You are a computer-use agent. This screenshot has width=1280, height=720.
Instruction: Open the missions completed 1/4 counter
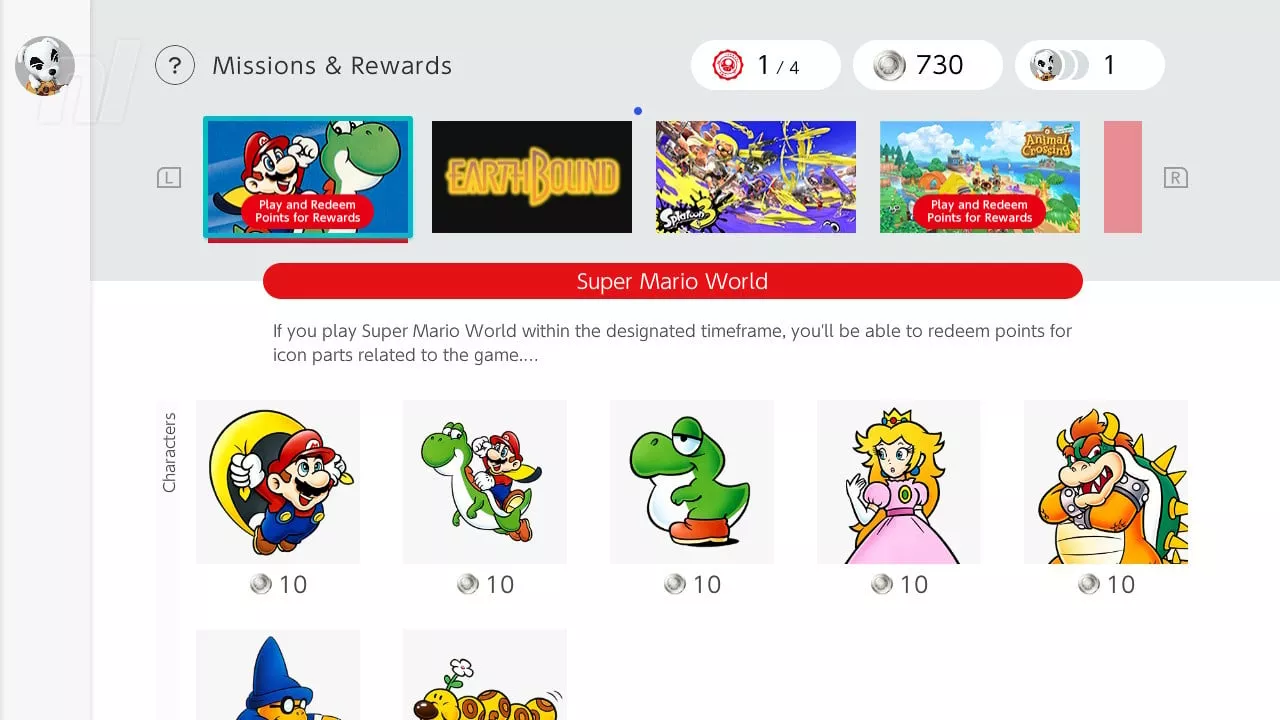[766, 66]
